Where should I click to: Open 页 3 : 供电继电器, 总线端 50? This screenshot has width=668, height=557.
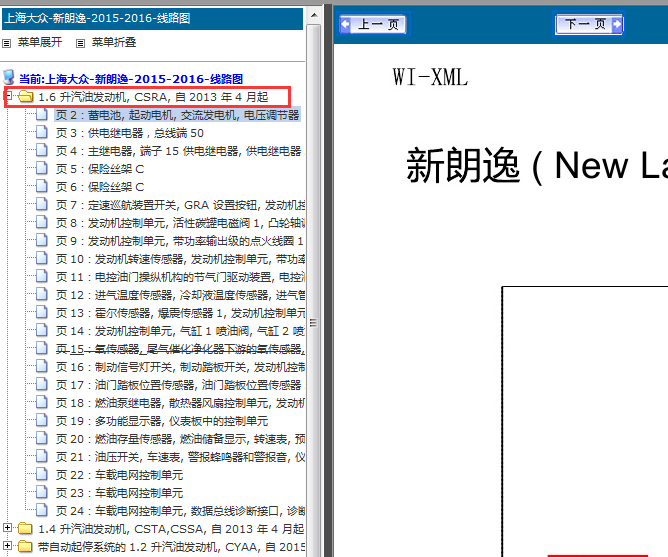[130, 133]
